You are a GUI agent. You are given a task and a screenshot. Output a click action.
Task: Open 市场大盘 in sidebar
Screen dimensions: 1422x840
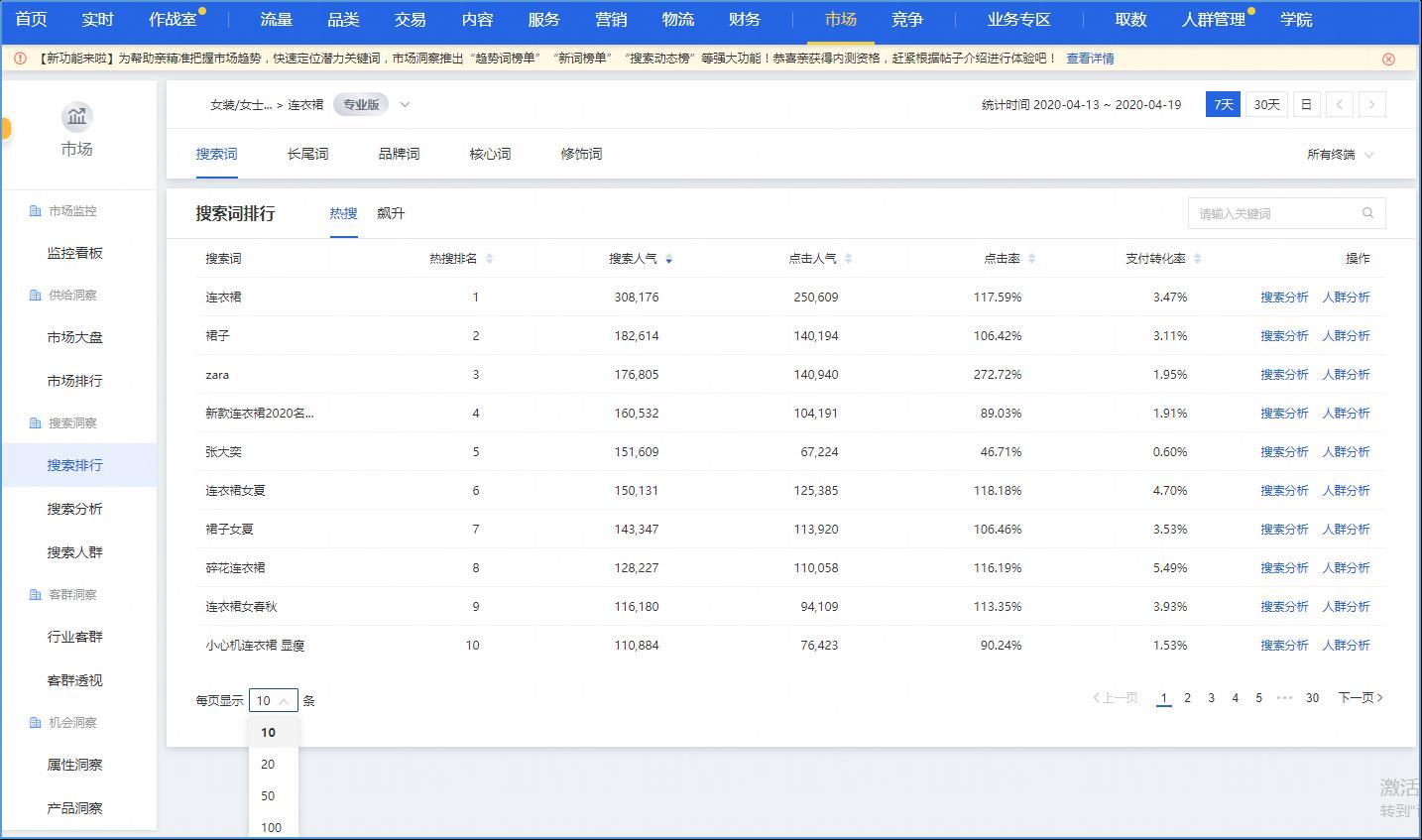pyautogui.click(x=75, y=337)
